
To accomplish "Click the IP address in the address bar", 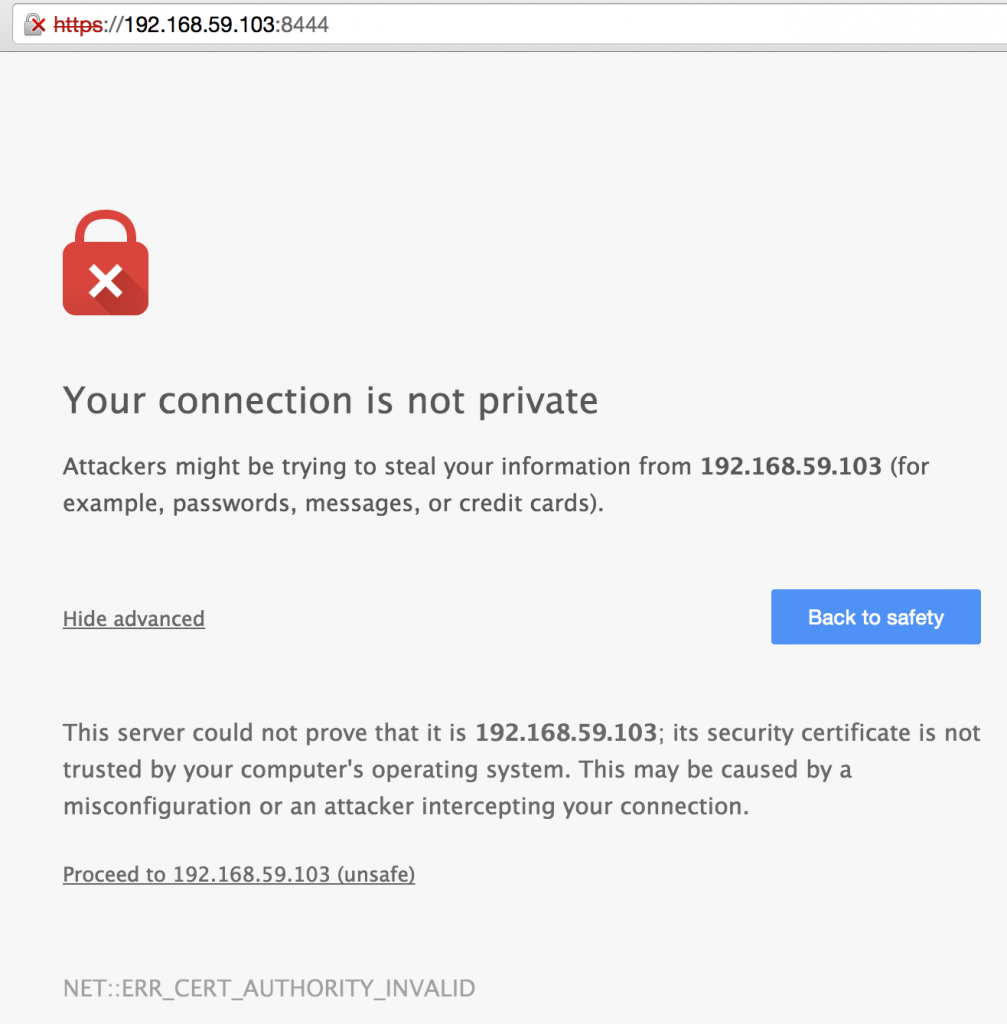I will point(199,25).
